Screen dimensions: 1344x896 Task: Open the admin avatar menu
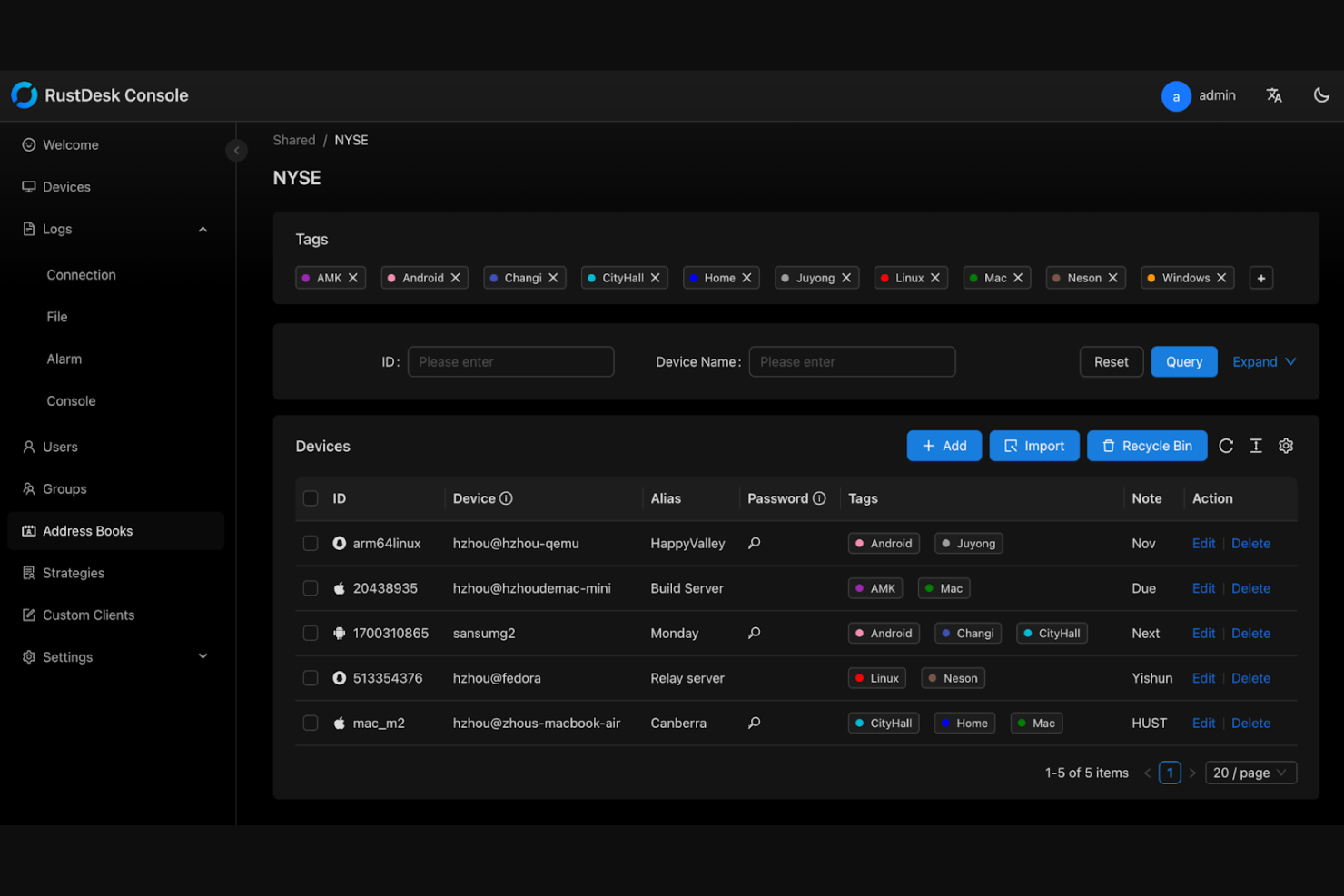coord(1176,95)
